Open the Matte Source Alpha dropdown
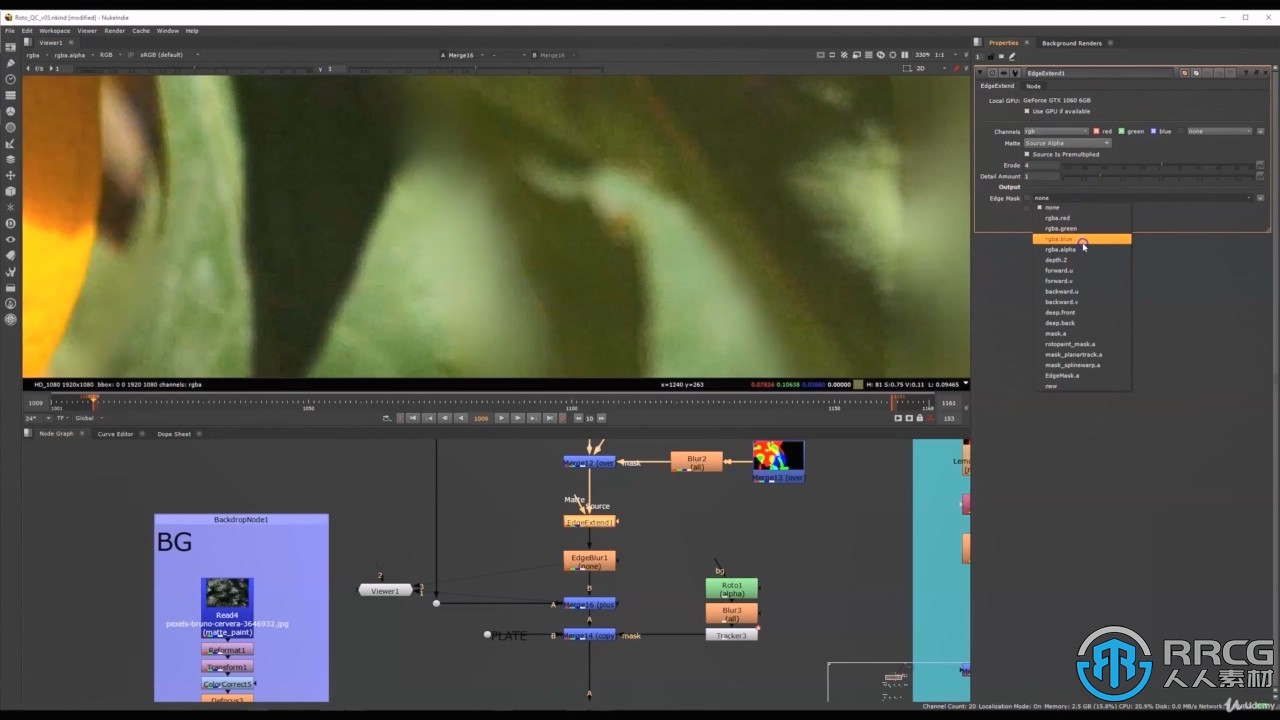The height and width of the screenshot is (720, 1280). tap(1067, 143)
